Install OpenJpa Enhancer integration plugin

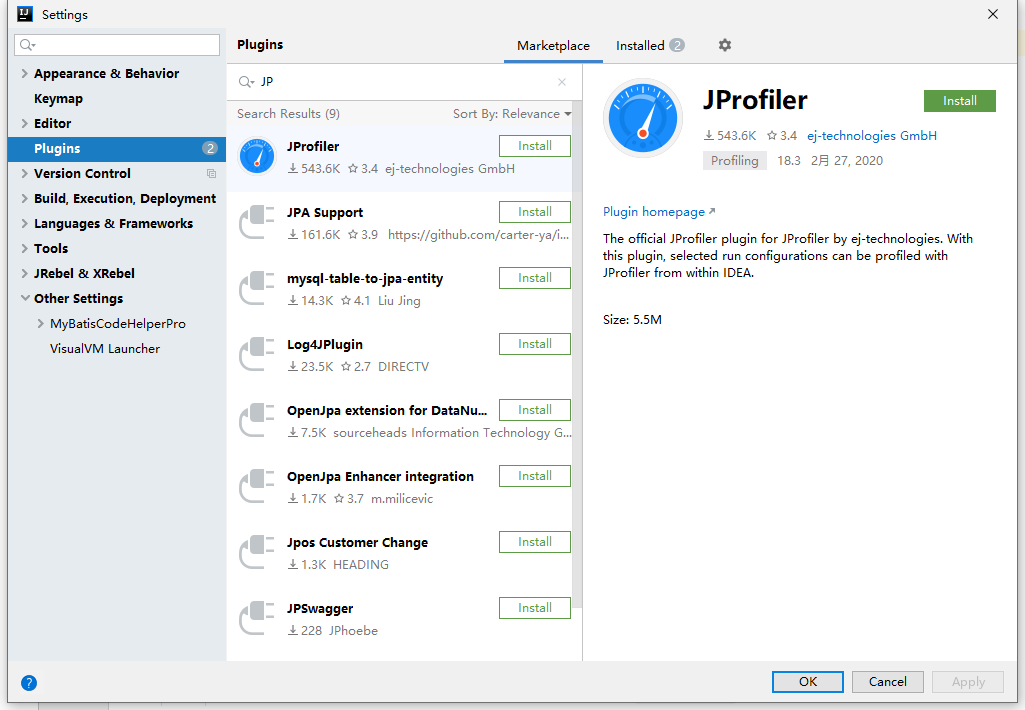[x=535, y=476]
